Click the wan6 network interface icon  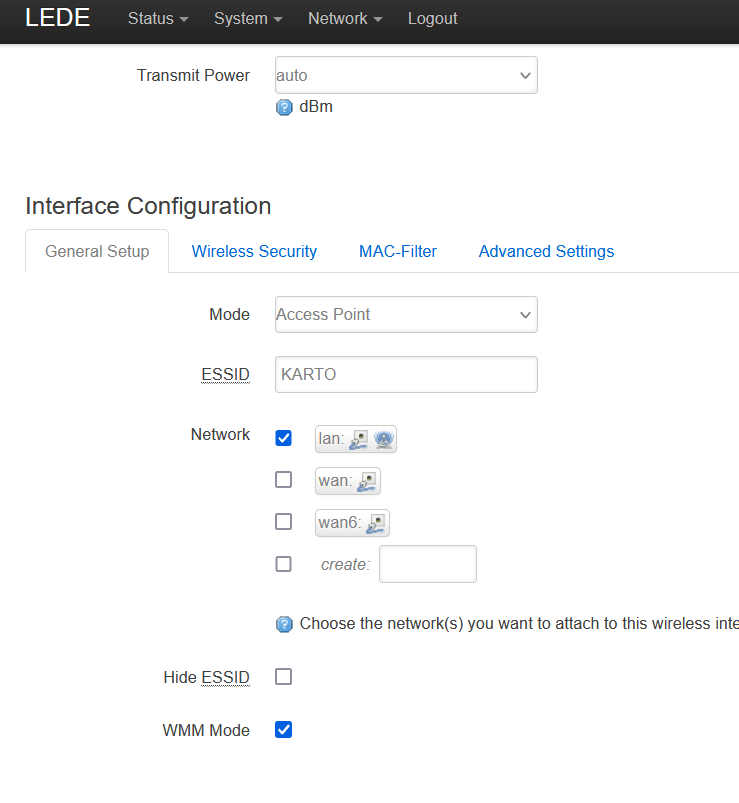pyautogui.click(x=376, y=523)
